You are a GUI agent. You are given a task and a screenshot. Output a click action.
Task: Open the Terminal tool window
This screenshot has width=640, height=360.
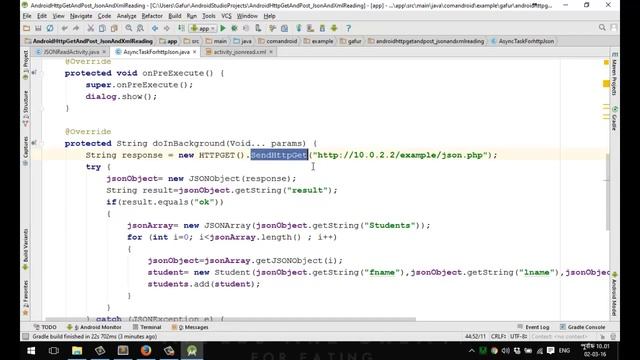[x=147, y=327]
